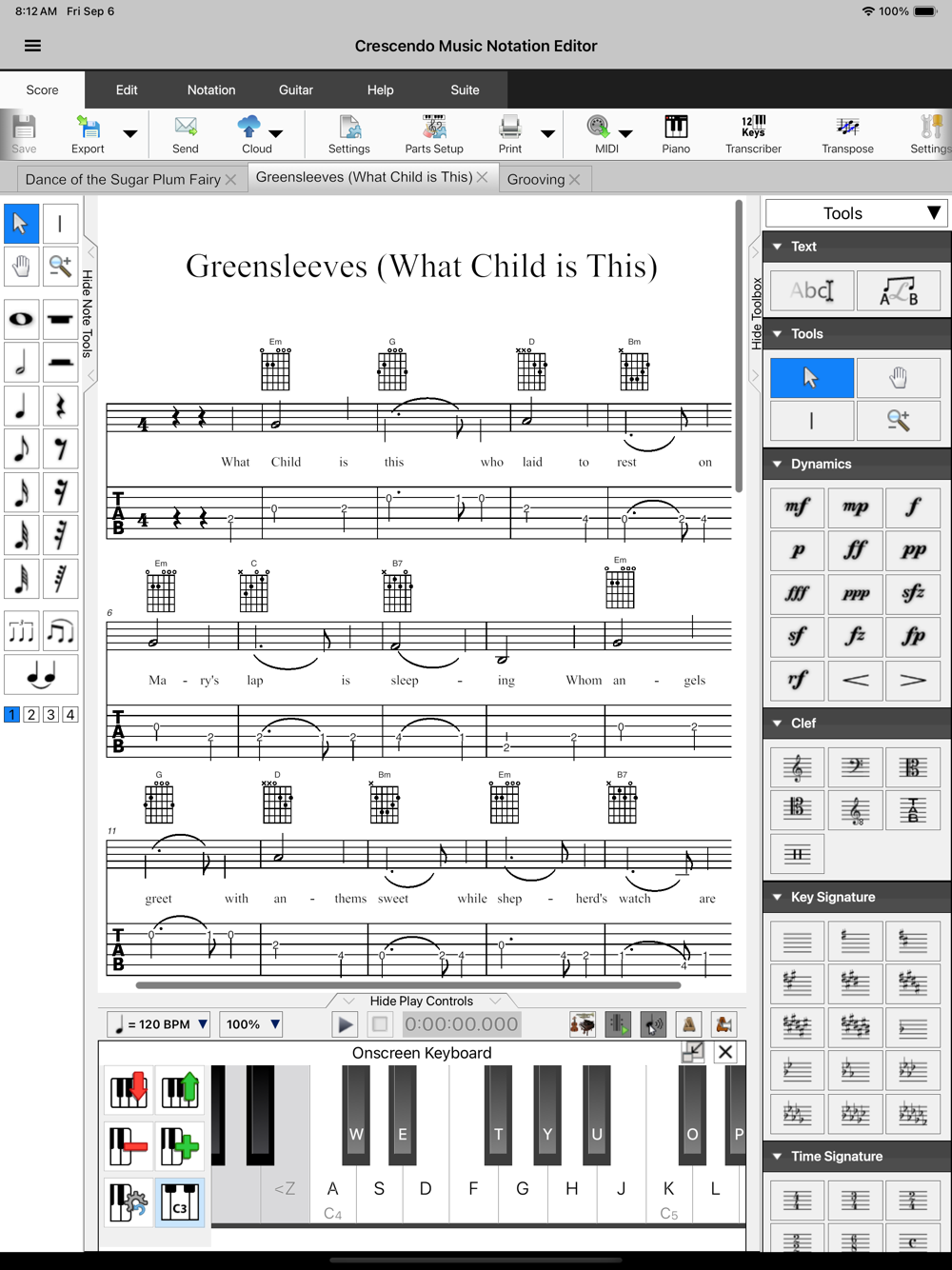Open the Help tab
The image size is (952, 1270).
[x=381, y=89]
